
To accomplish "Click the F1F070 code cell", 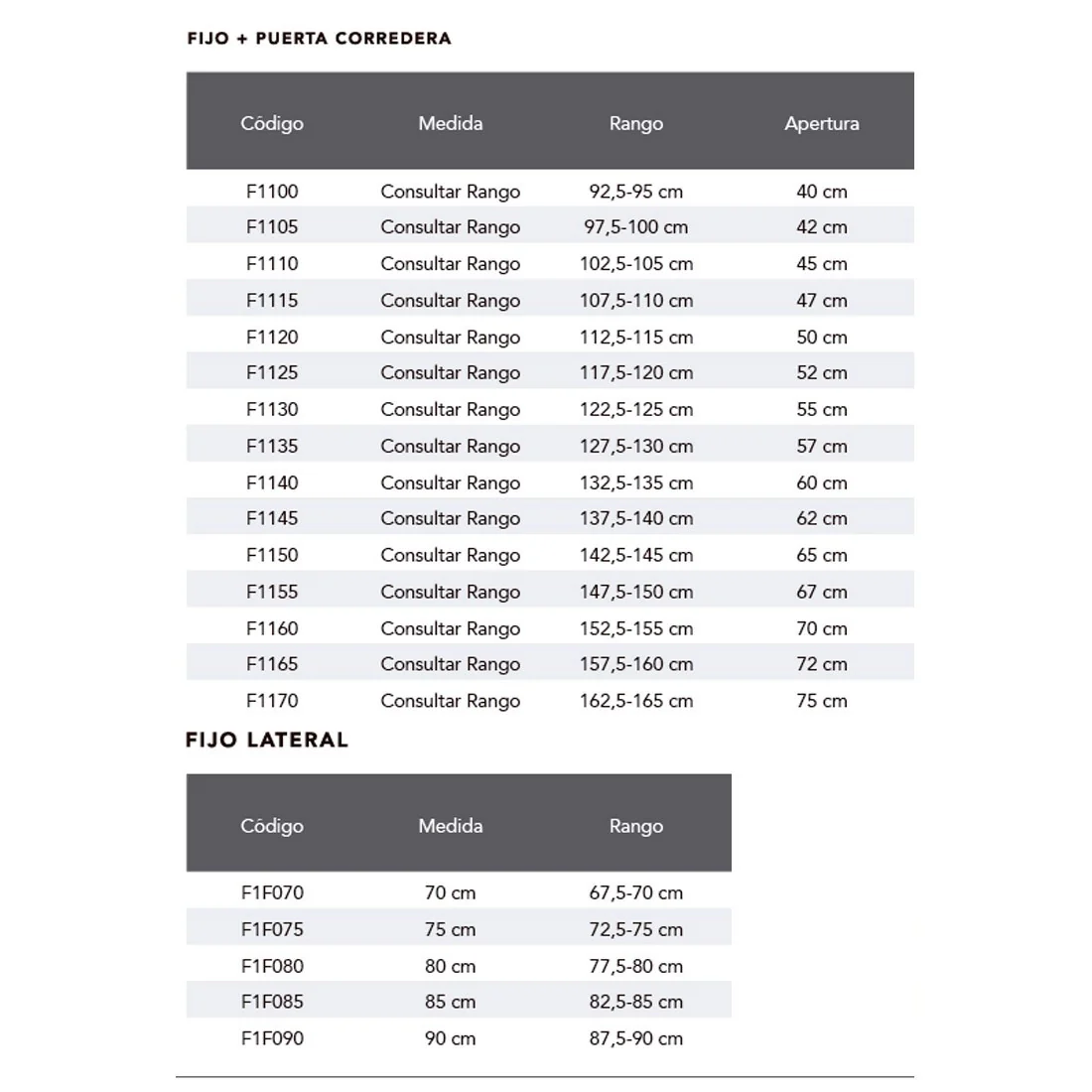I will pyautogui.click(x=272, y=892).
